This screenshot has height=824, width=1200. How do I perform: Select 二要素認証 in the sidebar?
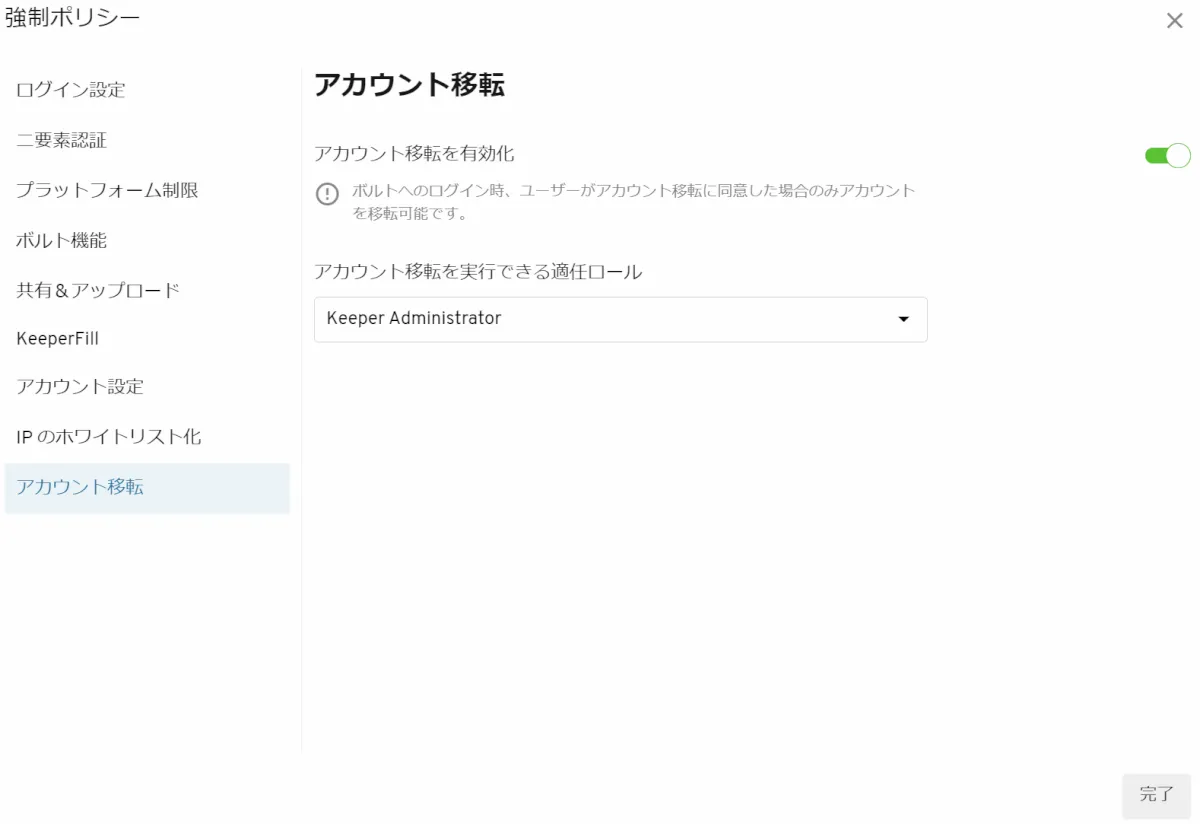click(x=62, y=140)
